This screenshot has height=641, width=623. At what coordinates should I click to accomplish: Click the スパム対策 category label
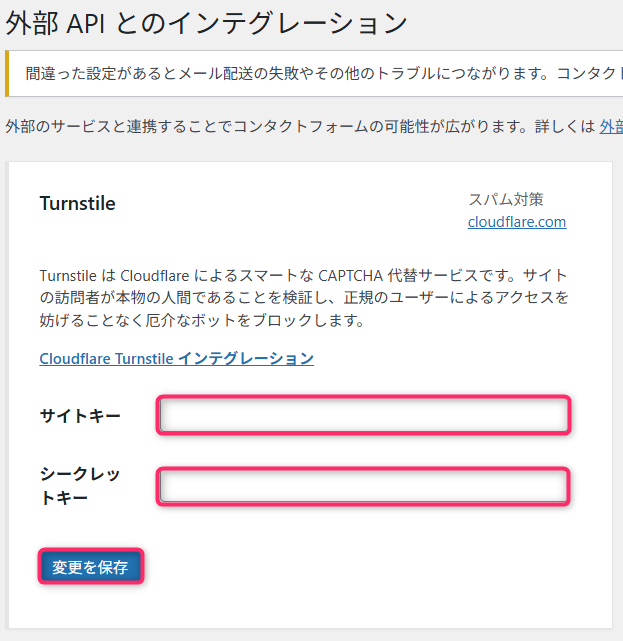pos(505,199)
